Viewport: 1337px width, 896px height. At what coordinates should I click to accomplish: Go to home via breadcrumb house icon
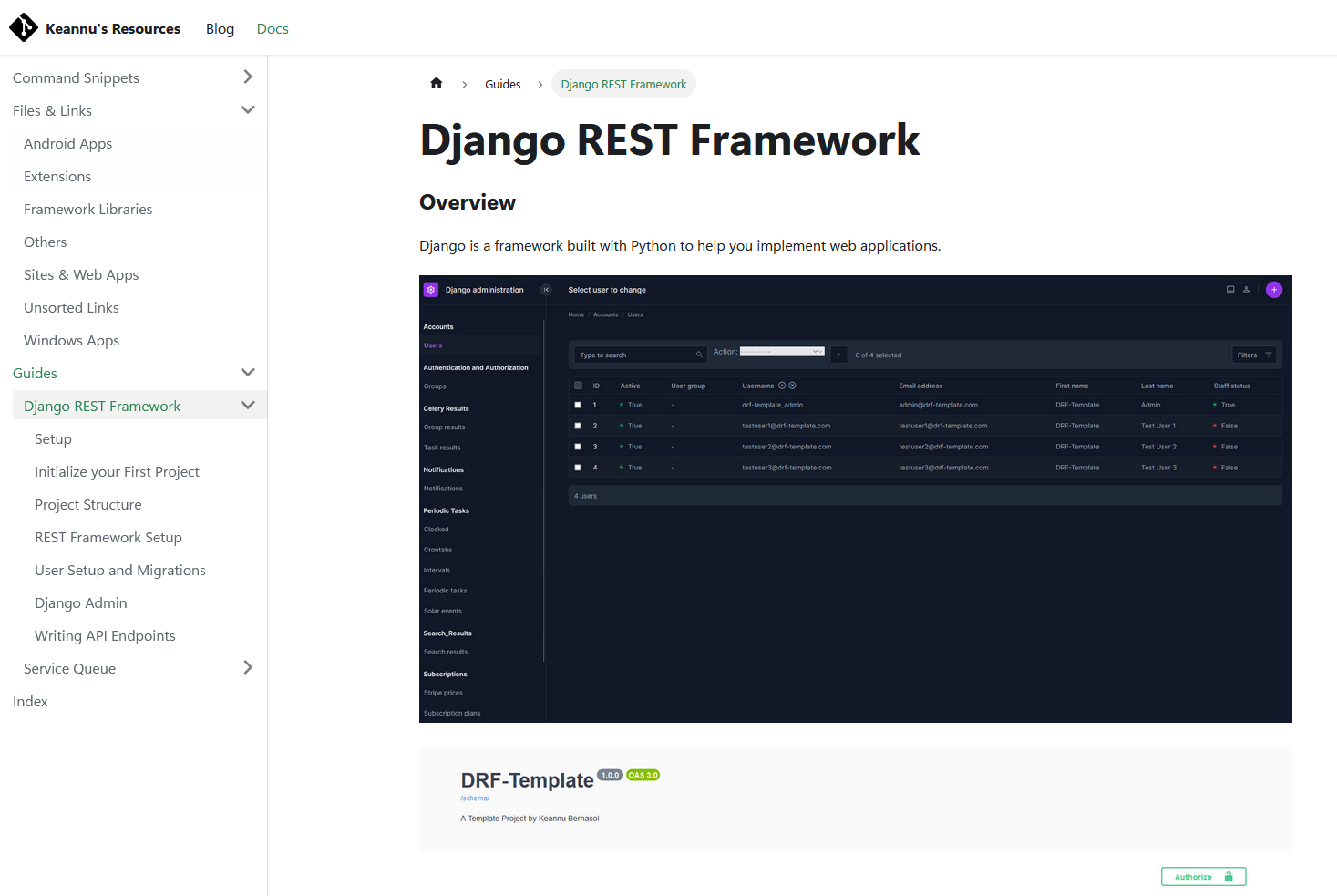coord(436,84)
